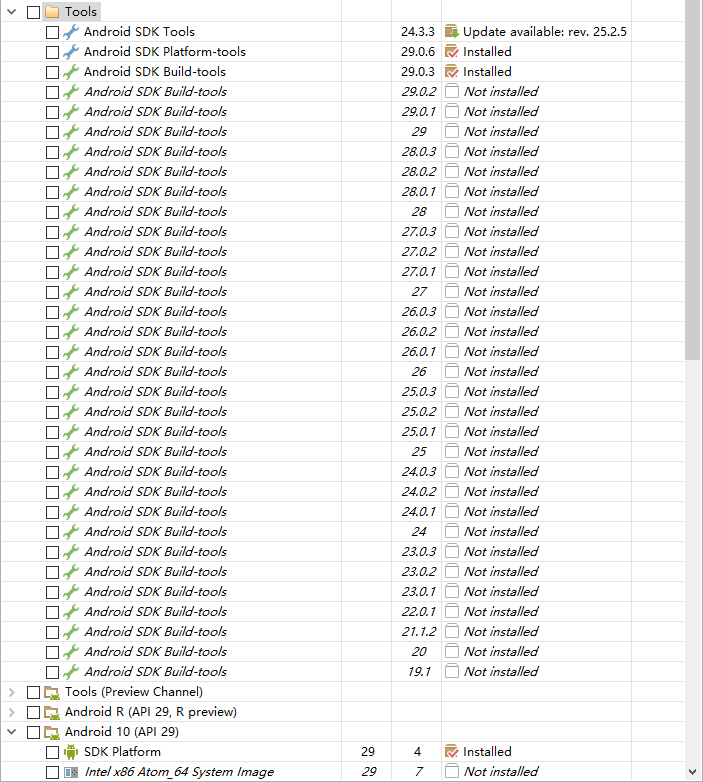The width and height of the screenshot is (703, 782).
Task: Select the Build-tools row with revision 27.0.3
Action: coord(343,232)
